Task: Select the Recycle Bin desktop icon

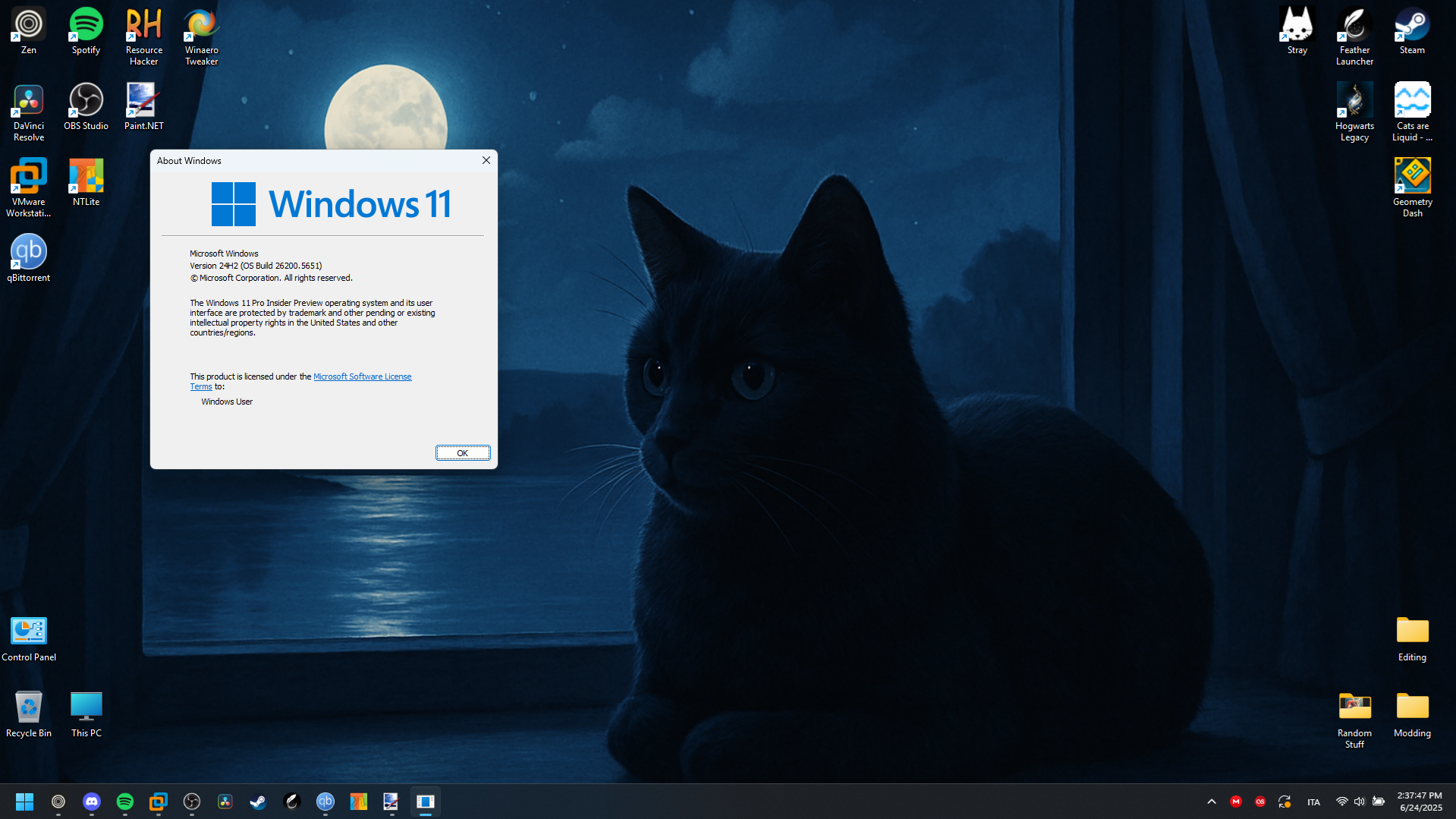Action: click(x=29, y=713)
